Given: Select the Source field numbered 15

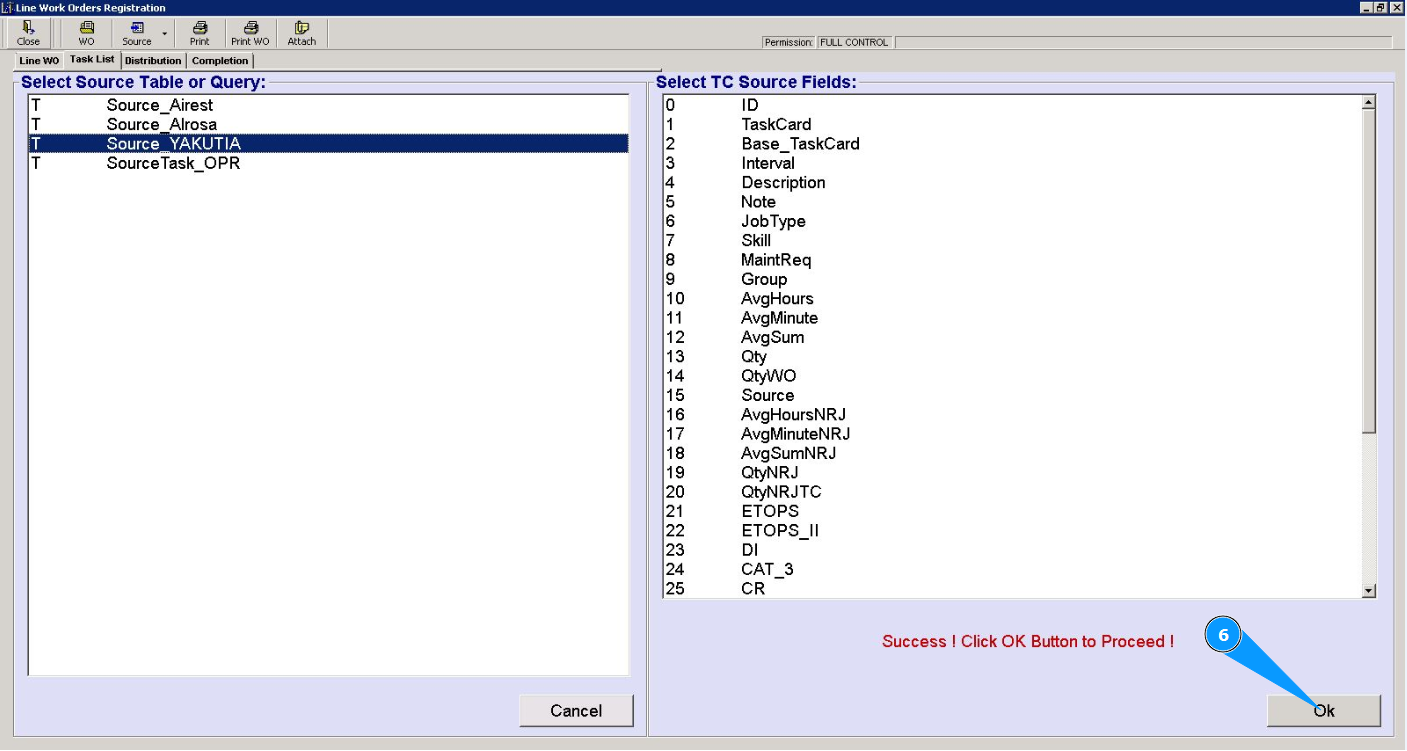Looking at the screenshot, I should click(x=1011, y=395).
